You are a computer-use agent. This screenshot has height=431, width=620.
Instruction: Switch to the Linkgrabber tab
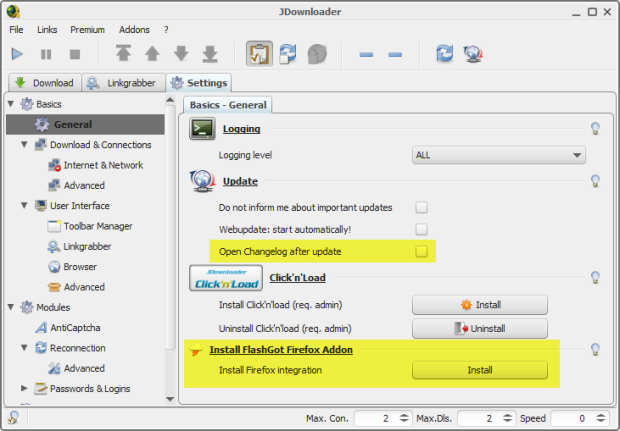click(123, 83)
